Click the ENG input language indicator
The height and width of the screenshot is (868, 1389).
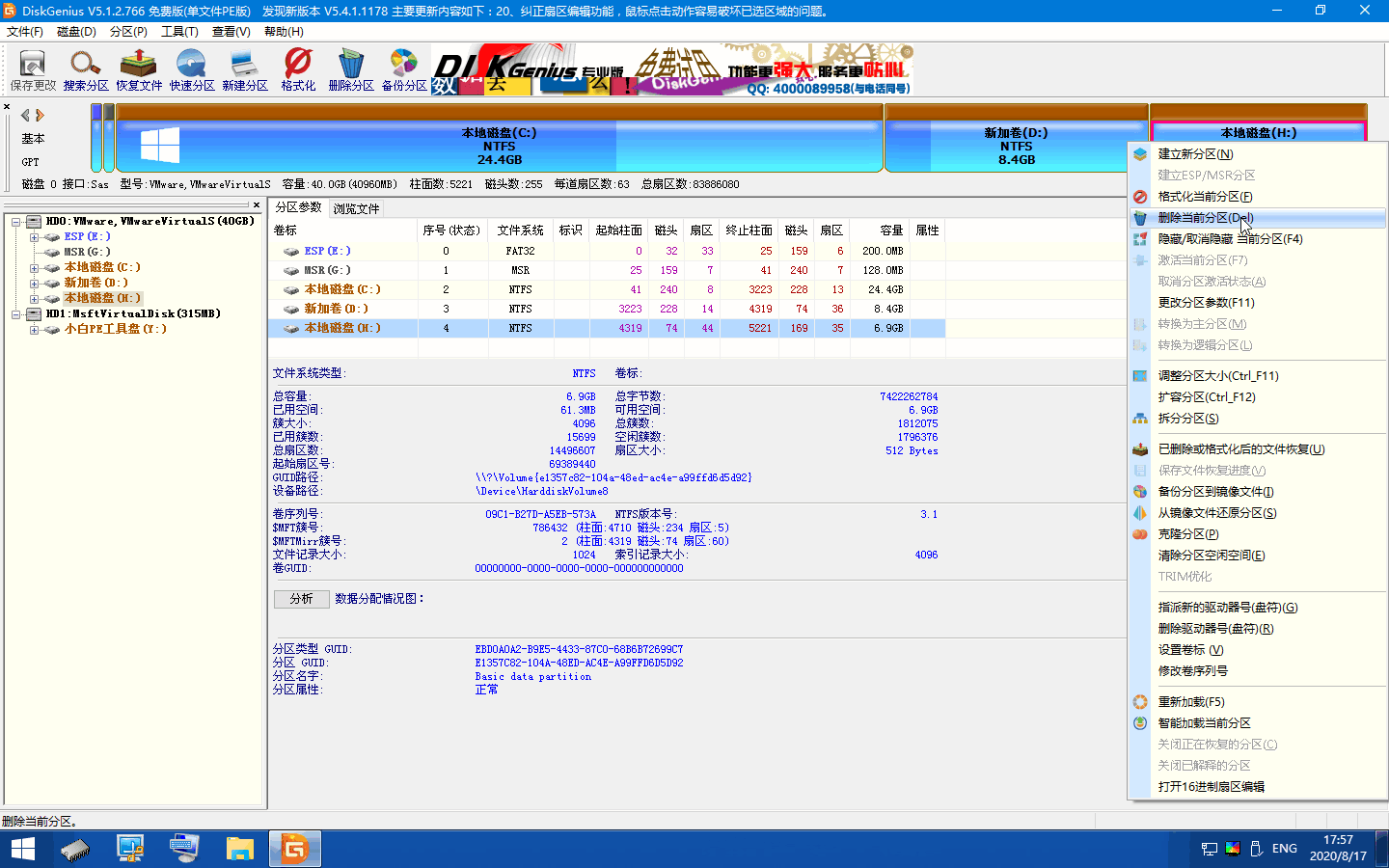(x=1285, y=849)
